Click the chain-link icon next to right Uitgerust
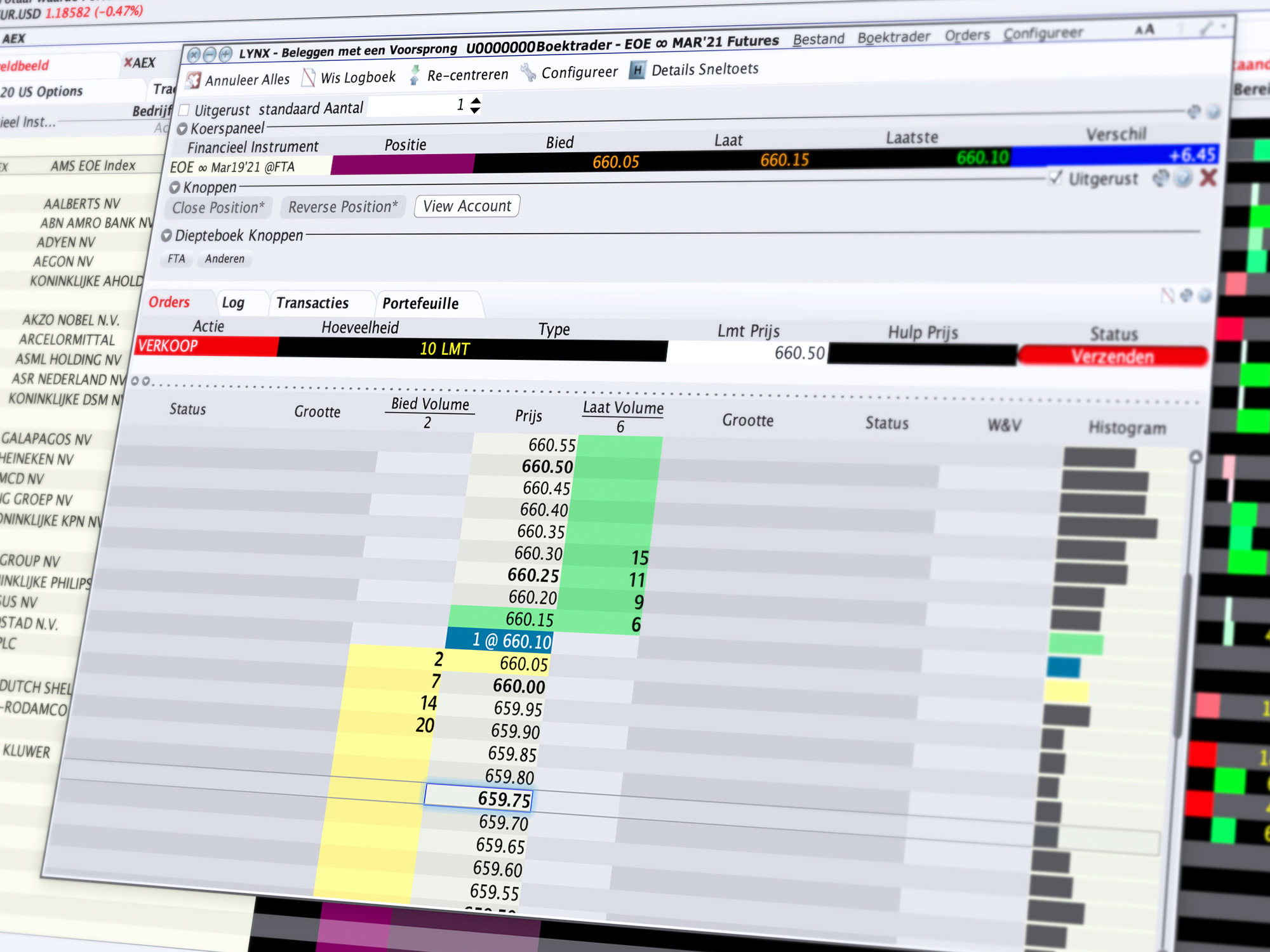This screenshot has height=952, width=1270. [x=1161, y=179]
